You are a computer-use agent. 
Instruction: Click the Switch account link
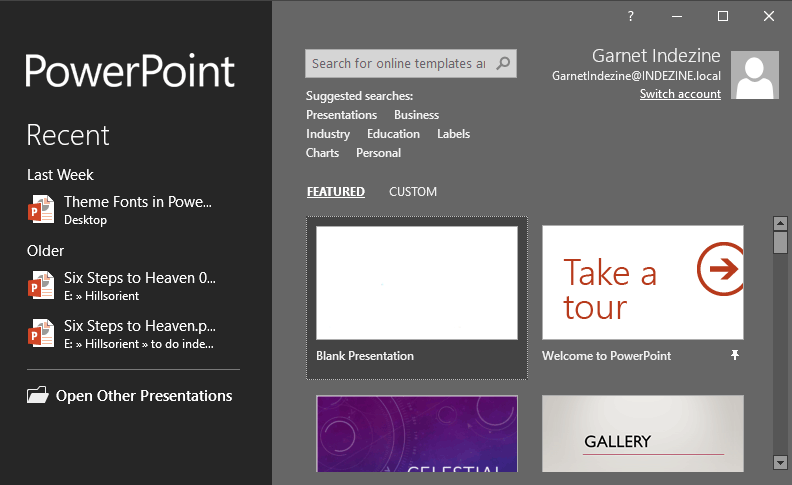tap(680, 94)
